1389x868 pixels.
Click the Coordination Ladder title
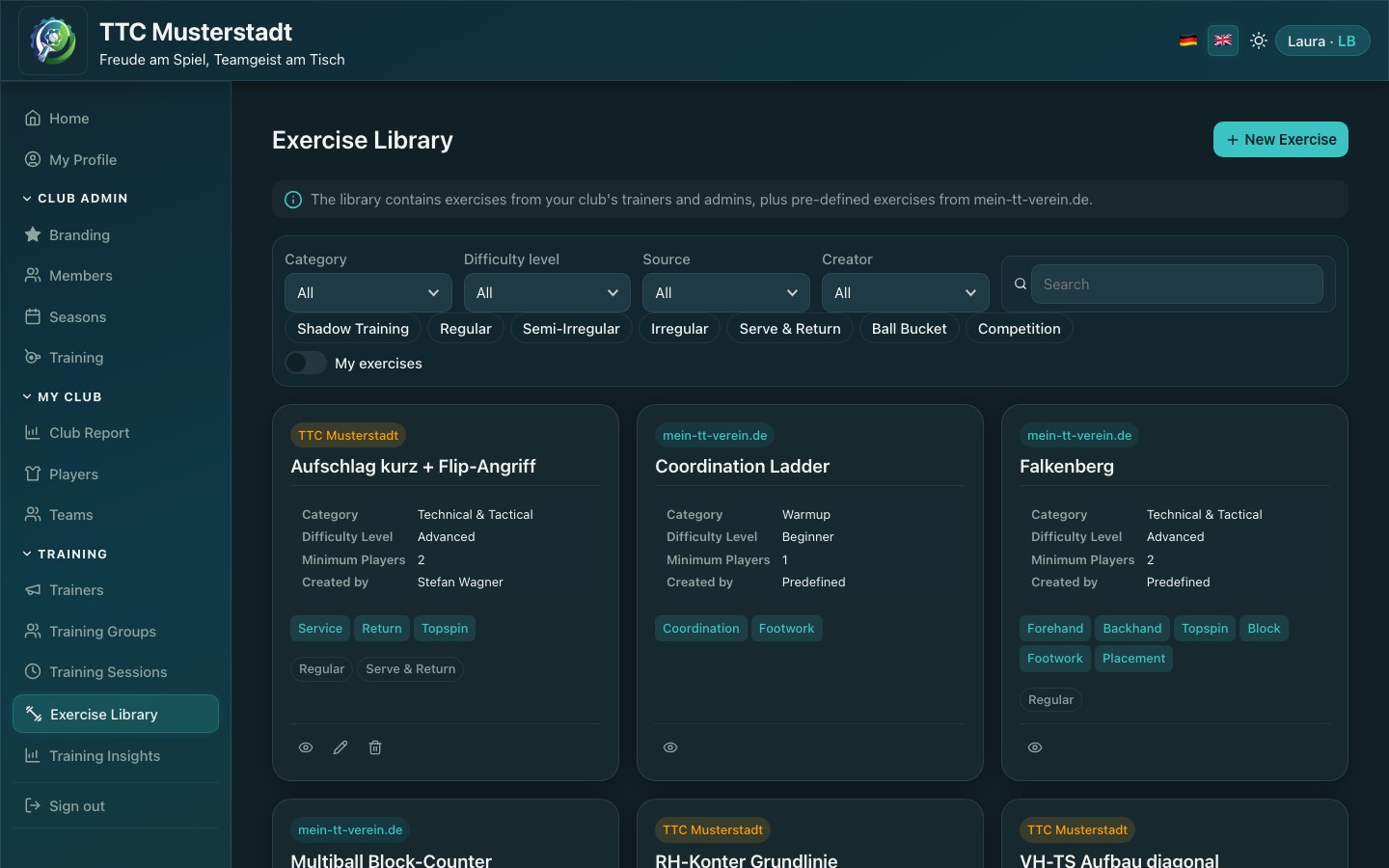pyautogui.click(x=742, y=467)
